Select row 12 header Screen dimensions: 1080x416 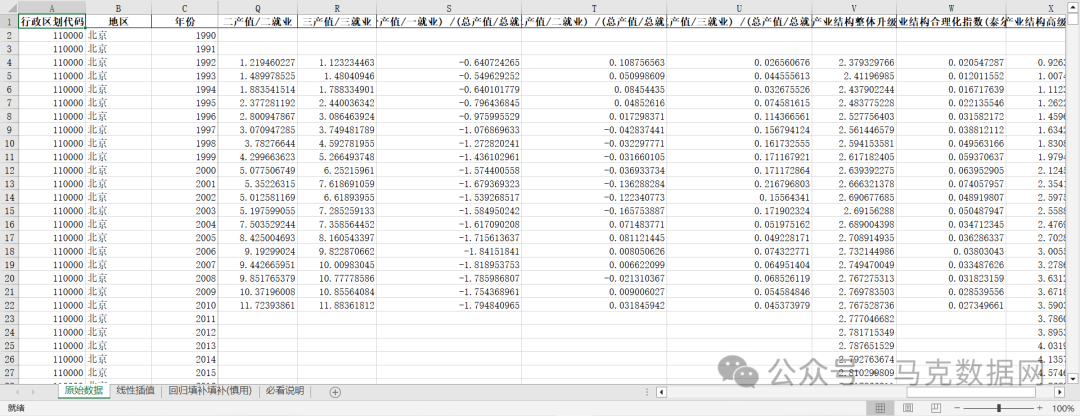[x=8, y=170]
